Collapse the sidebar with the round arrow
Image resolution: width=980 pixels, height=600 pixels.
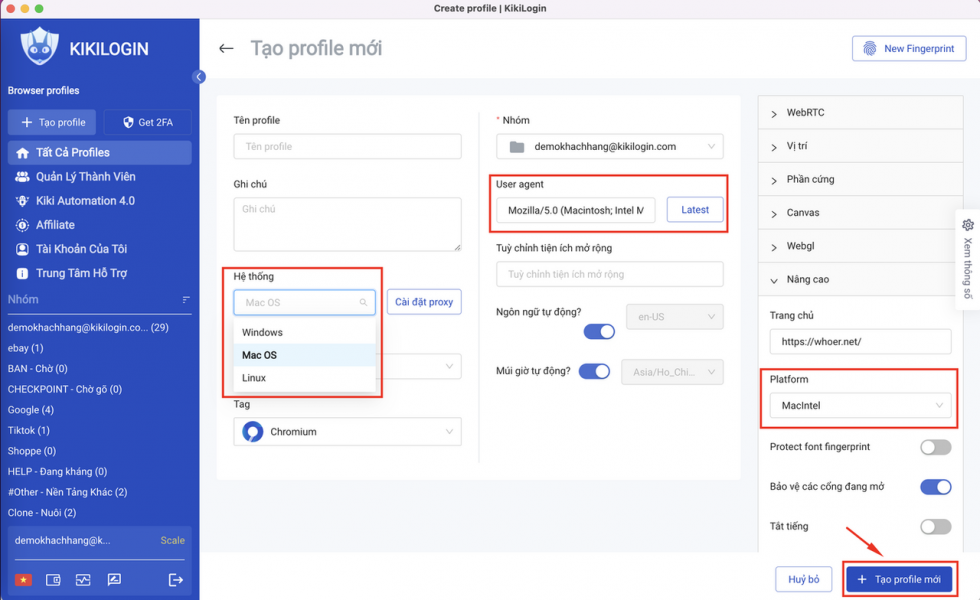[199, 77]
